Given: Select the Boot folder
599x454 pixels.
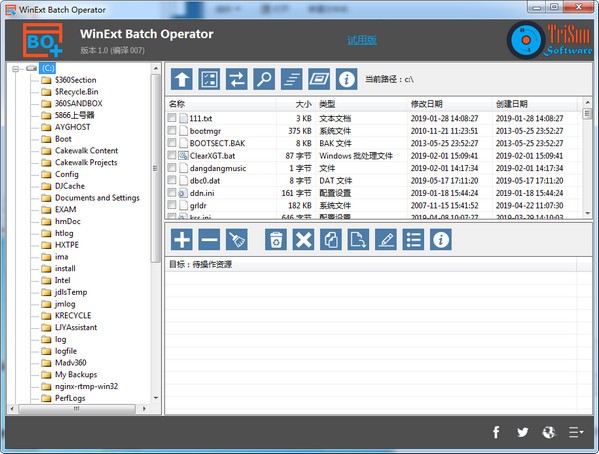Looking at the screenshot, I should click(63, 139).
